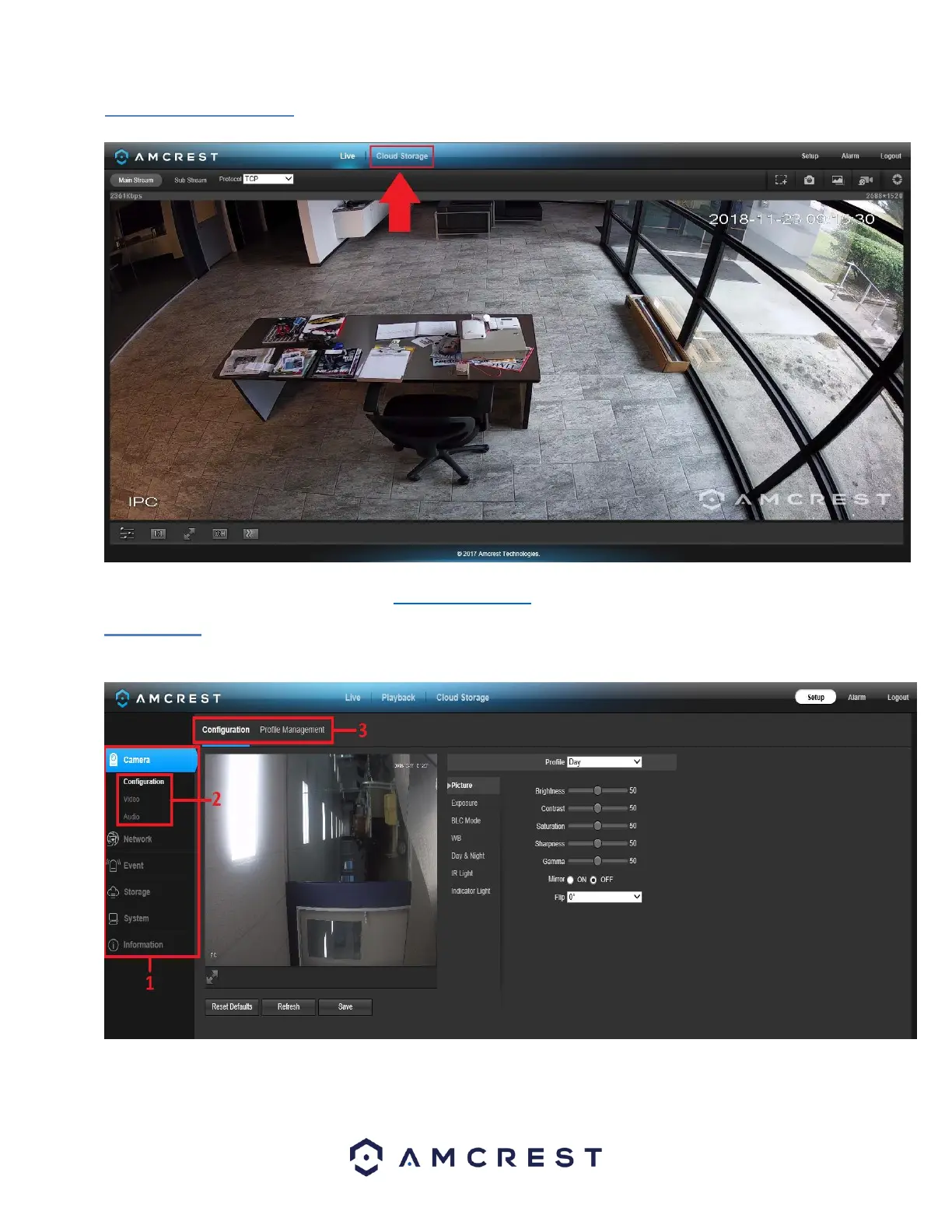Open the Day & Night settings item
The width and height of the screenshot is (952, 1232).
point(468,856)
